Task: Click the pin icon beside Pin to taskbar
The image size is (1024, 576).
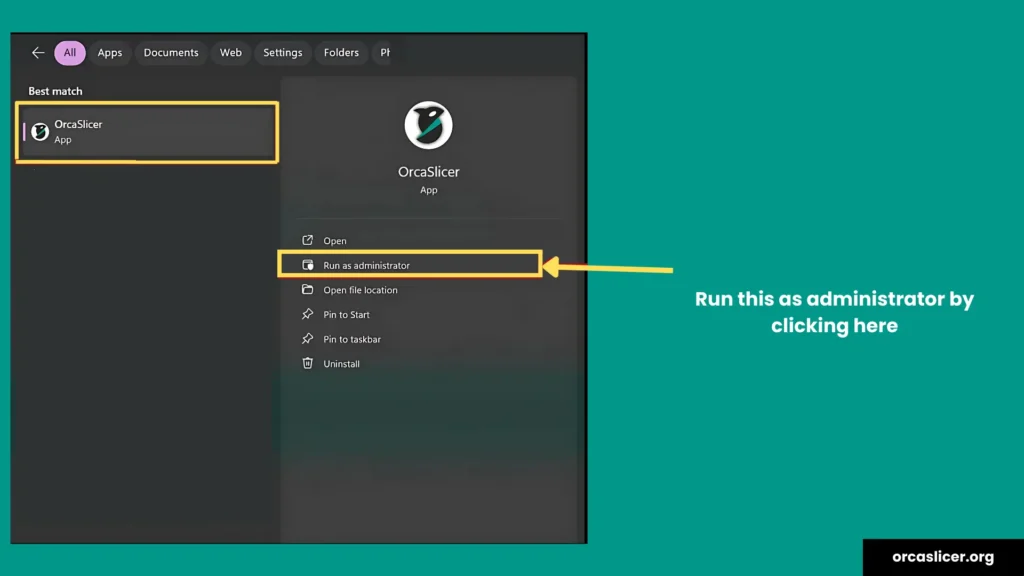Action: point(308,339)
